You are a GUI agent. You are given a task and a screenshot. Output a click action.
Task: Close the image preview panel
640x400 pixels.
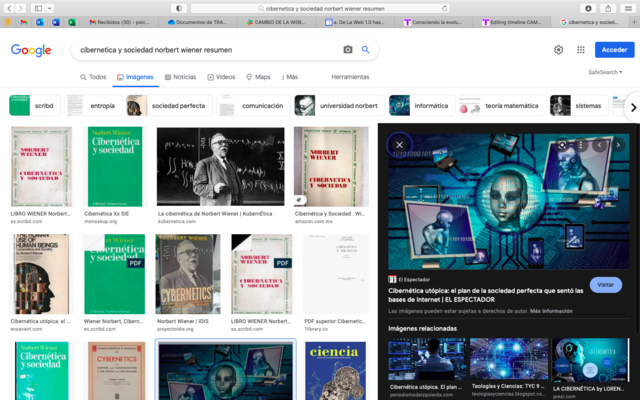point(400,145)
